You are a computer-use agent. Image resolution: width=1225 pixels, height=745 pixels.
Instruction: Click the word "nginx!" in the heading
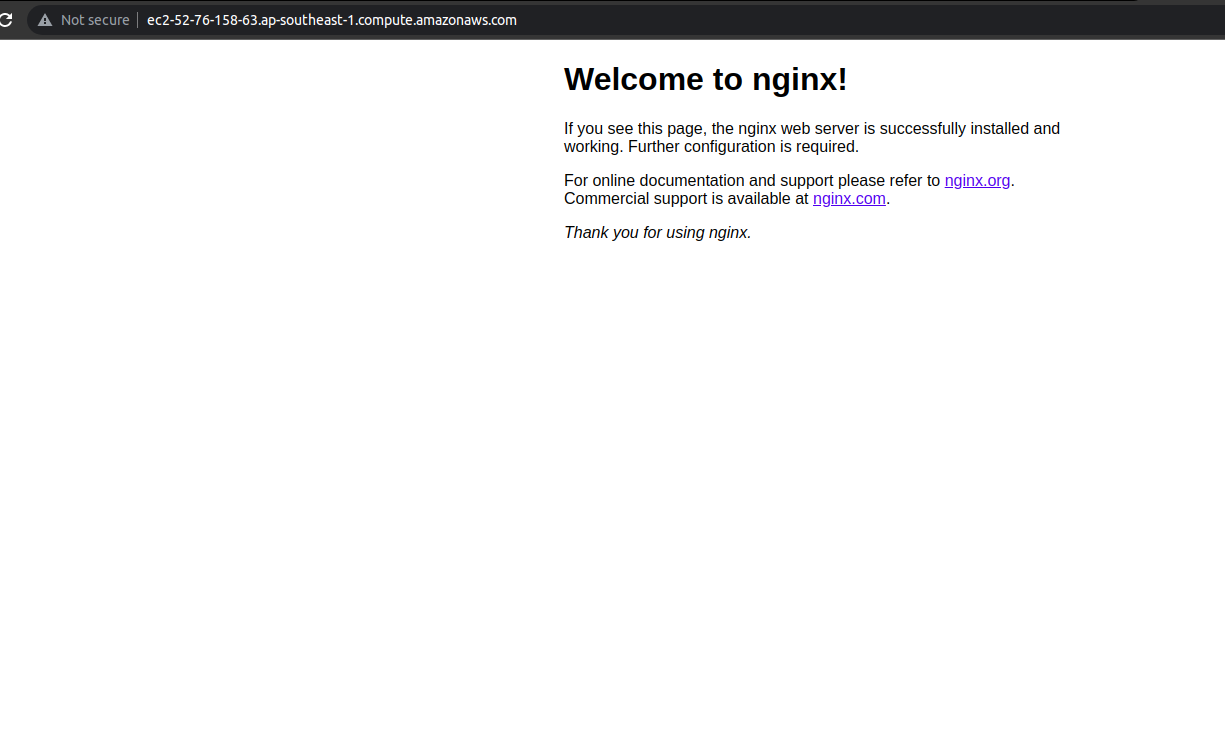(x=800, y=79)
